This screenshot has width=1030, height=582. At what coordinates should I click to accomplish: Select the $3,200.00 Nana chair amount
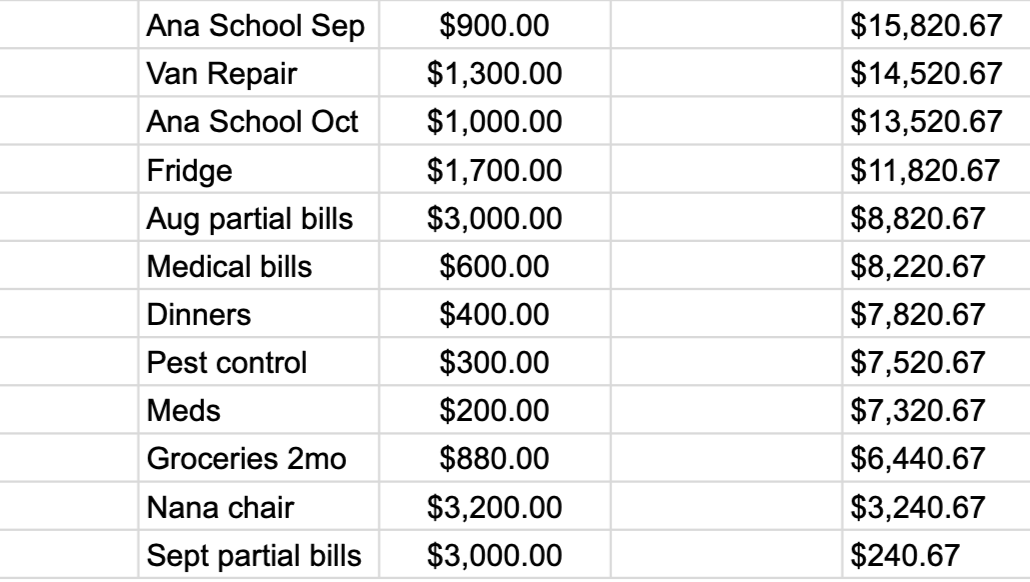coord(494,509)
